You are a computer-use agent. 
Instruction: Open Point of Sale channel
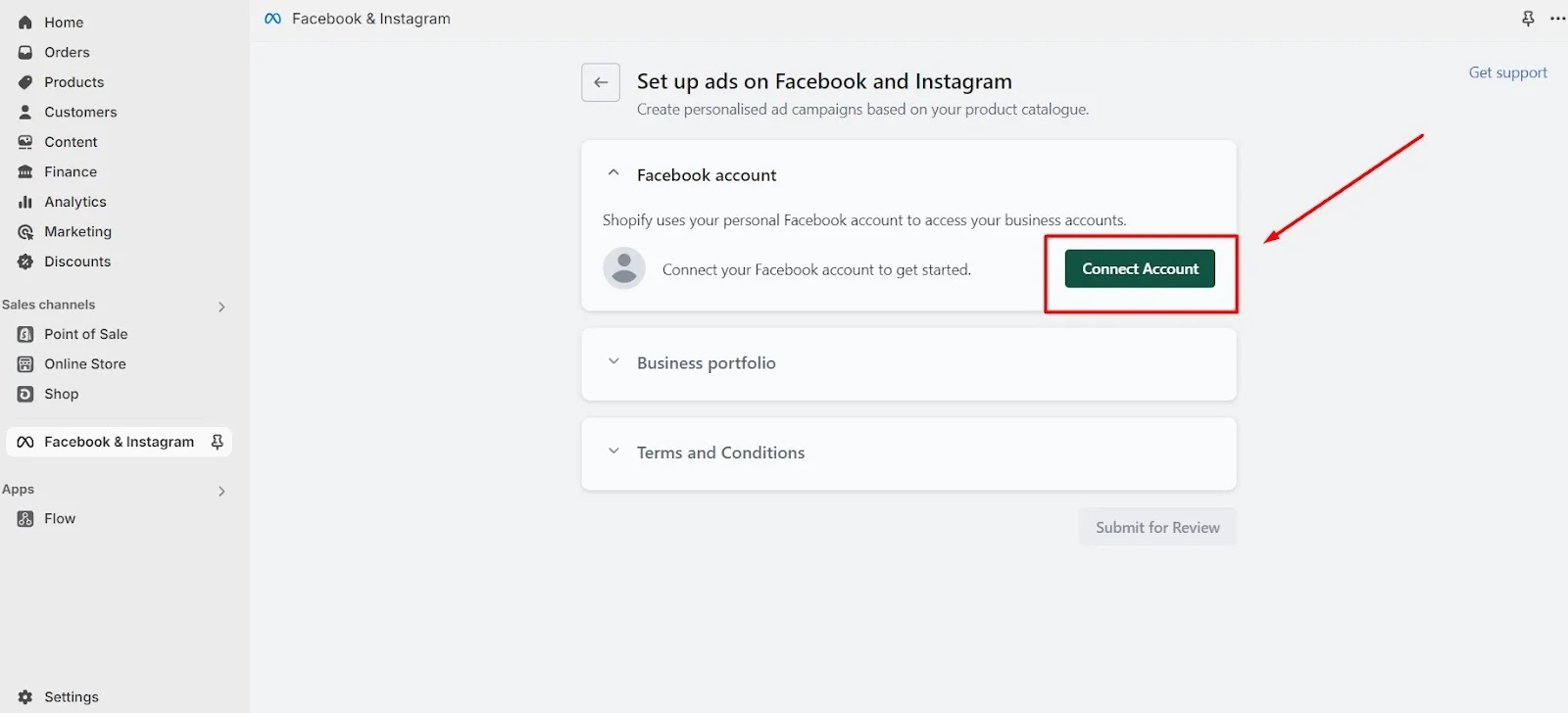click(86, 334)
